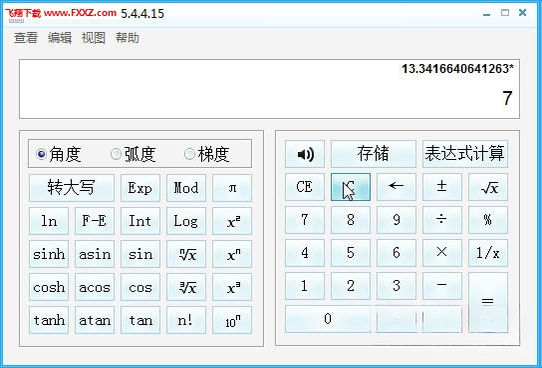This screenshot has width=542, height=368.
Task: Click digit 4 on the keypad
Action: [305, 253]
